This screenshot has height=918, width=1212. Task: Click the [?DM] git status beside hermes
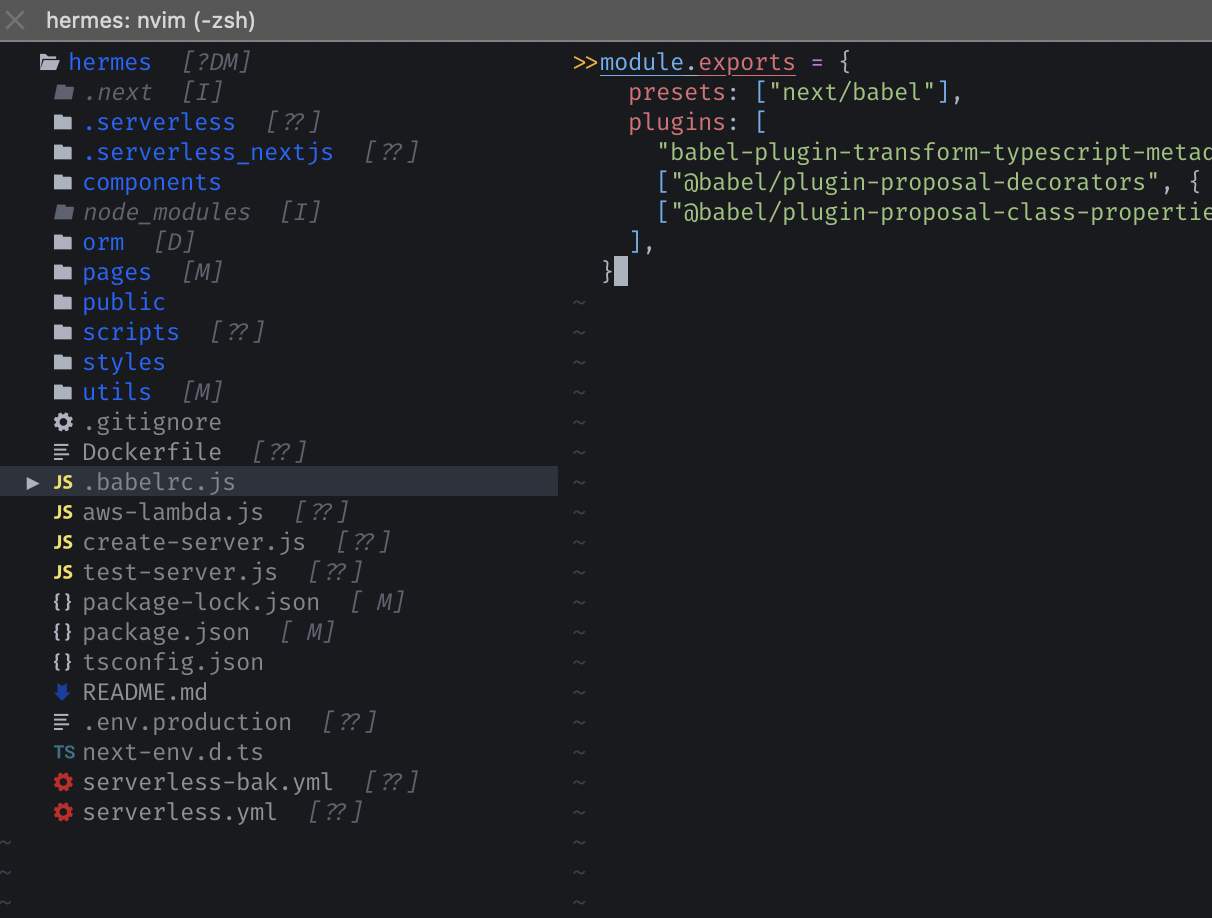[216, 62]
